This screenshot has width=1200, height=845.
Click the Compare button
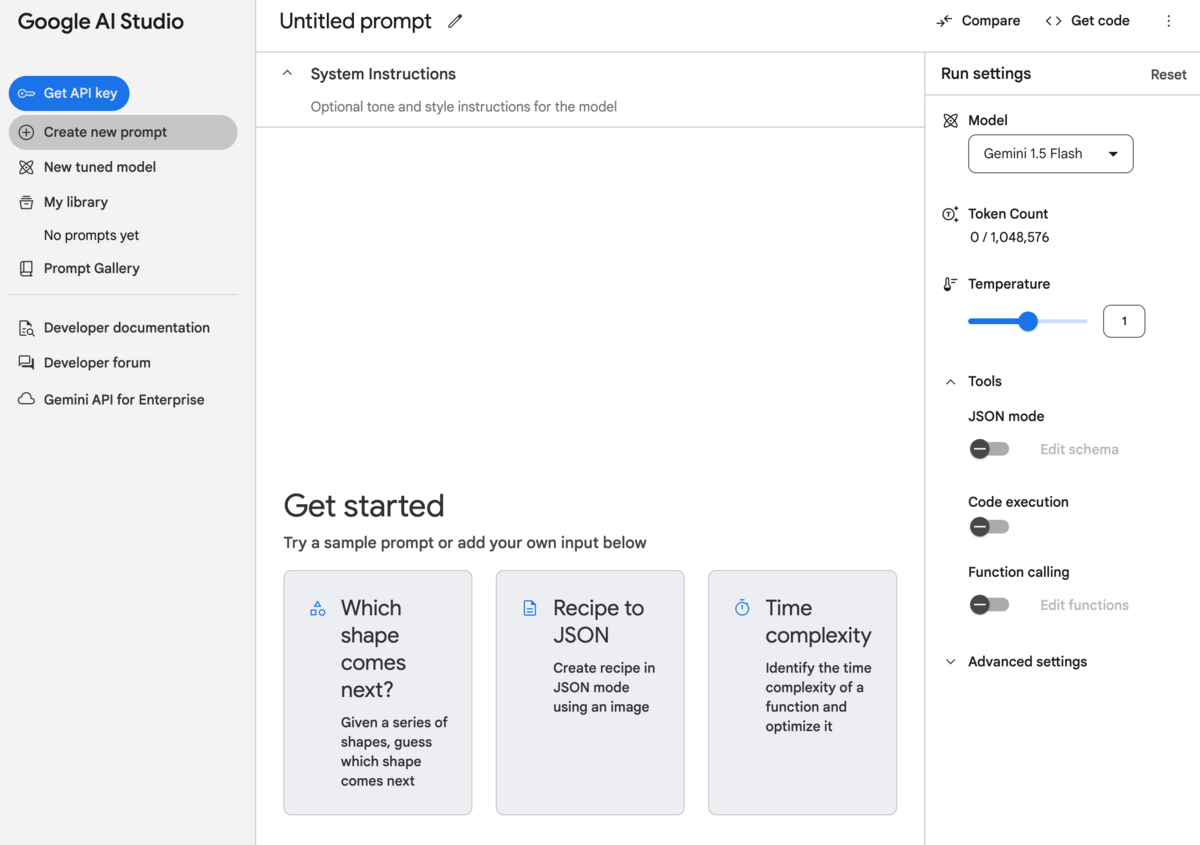click(x=978, y=21)
